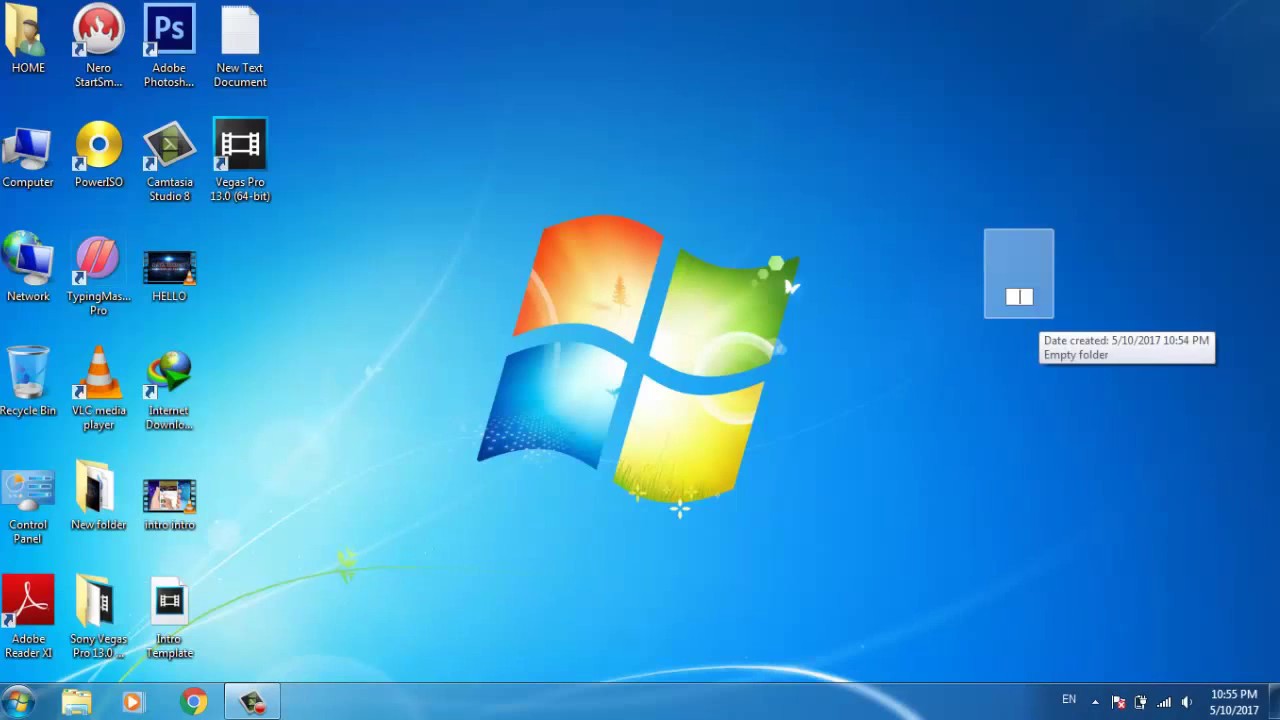1280x720 pixels.
Task: Click the EN language indicator
Action: click(x=1069, y=699)
